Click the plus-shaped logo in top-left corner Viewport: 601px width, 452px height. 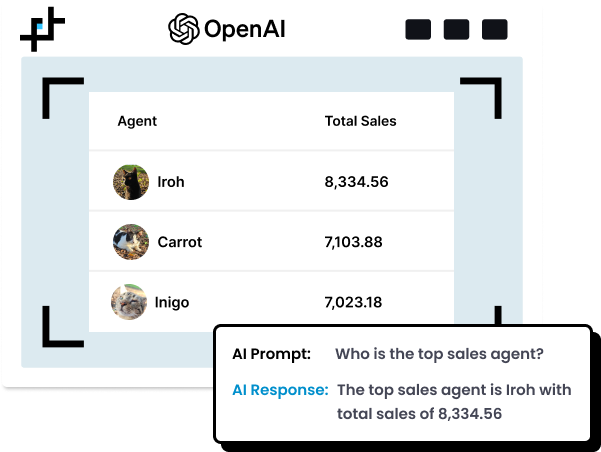pos(42,29)
